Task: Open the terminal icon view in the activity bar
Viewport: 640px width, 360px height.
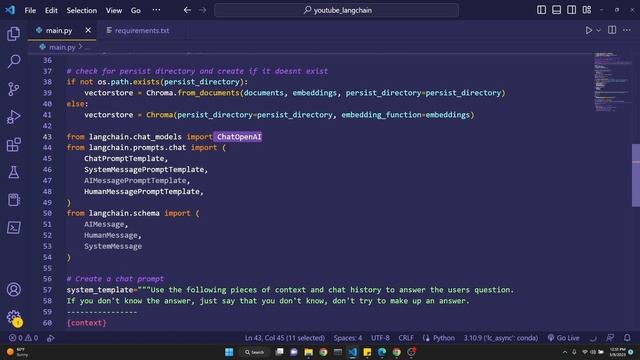Action: 13,228
